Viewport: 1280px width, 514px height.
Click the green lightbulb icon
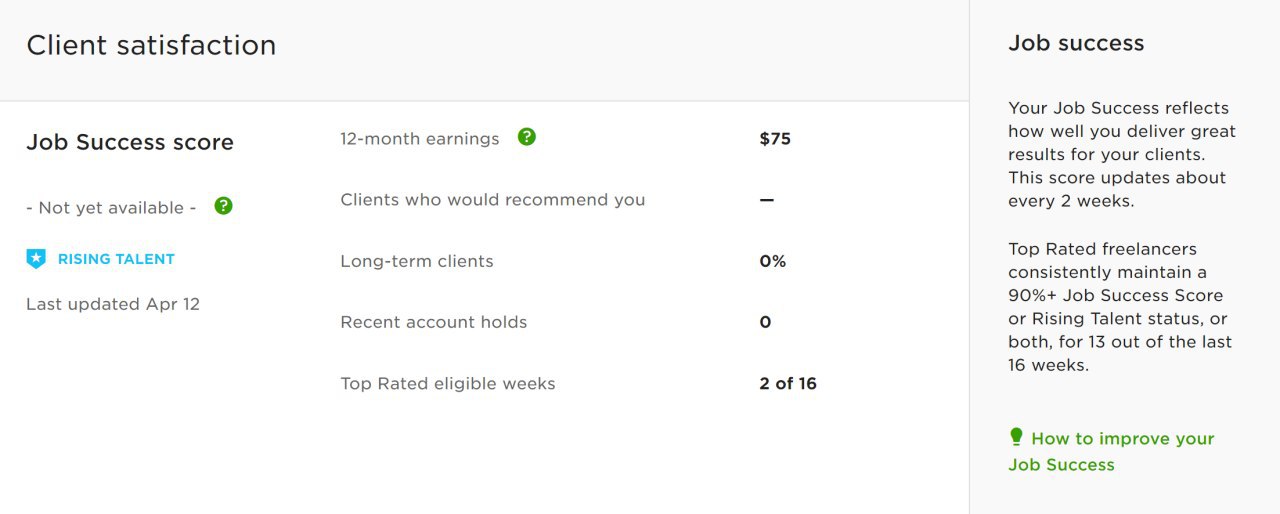pyautogui.click(x=1016, y=437)
